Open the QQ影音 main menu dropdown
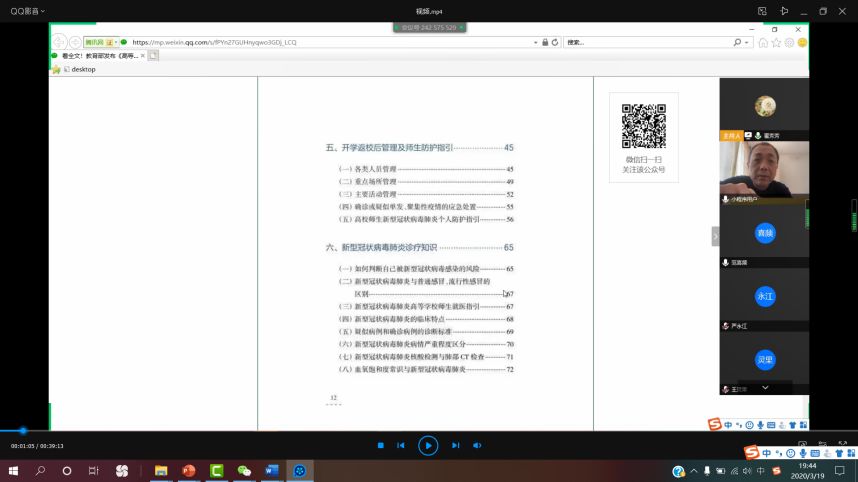The image size is (858, 482). (x=27, y=11)
